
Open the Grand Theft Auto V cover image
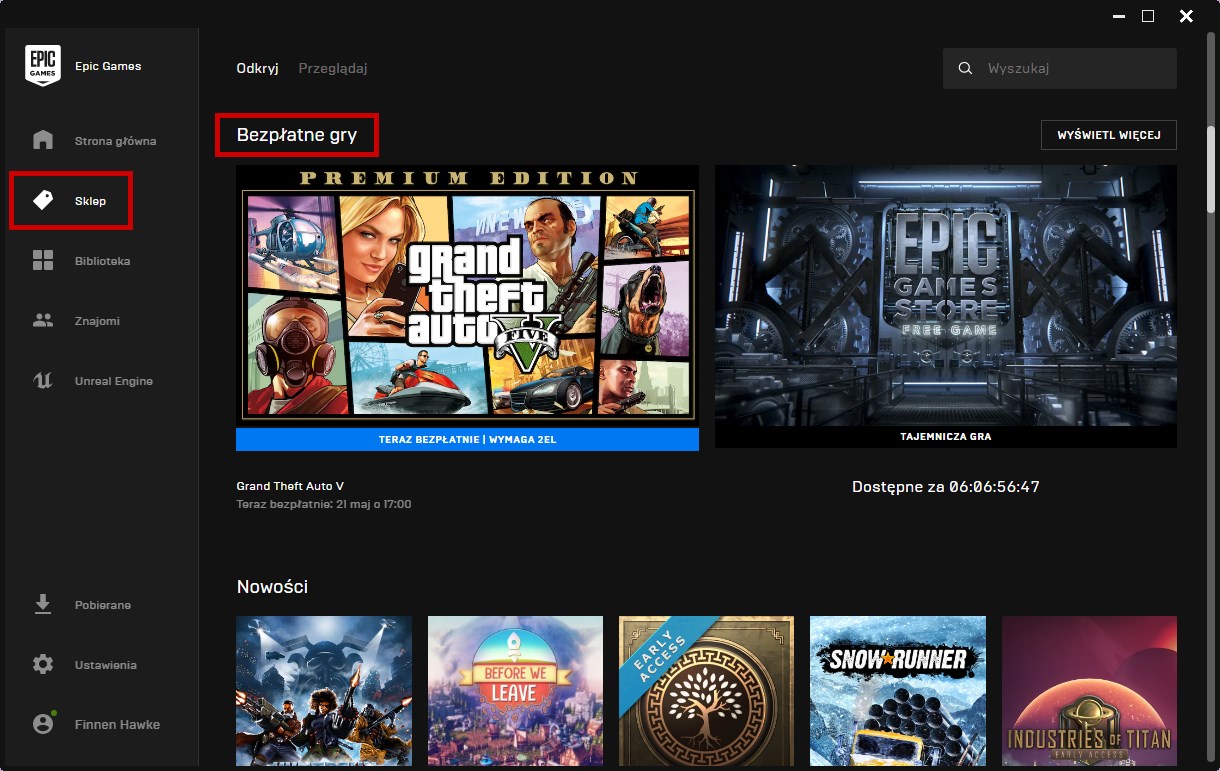tap(467, 296)
